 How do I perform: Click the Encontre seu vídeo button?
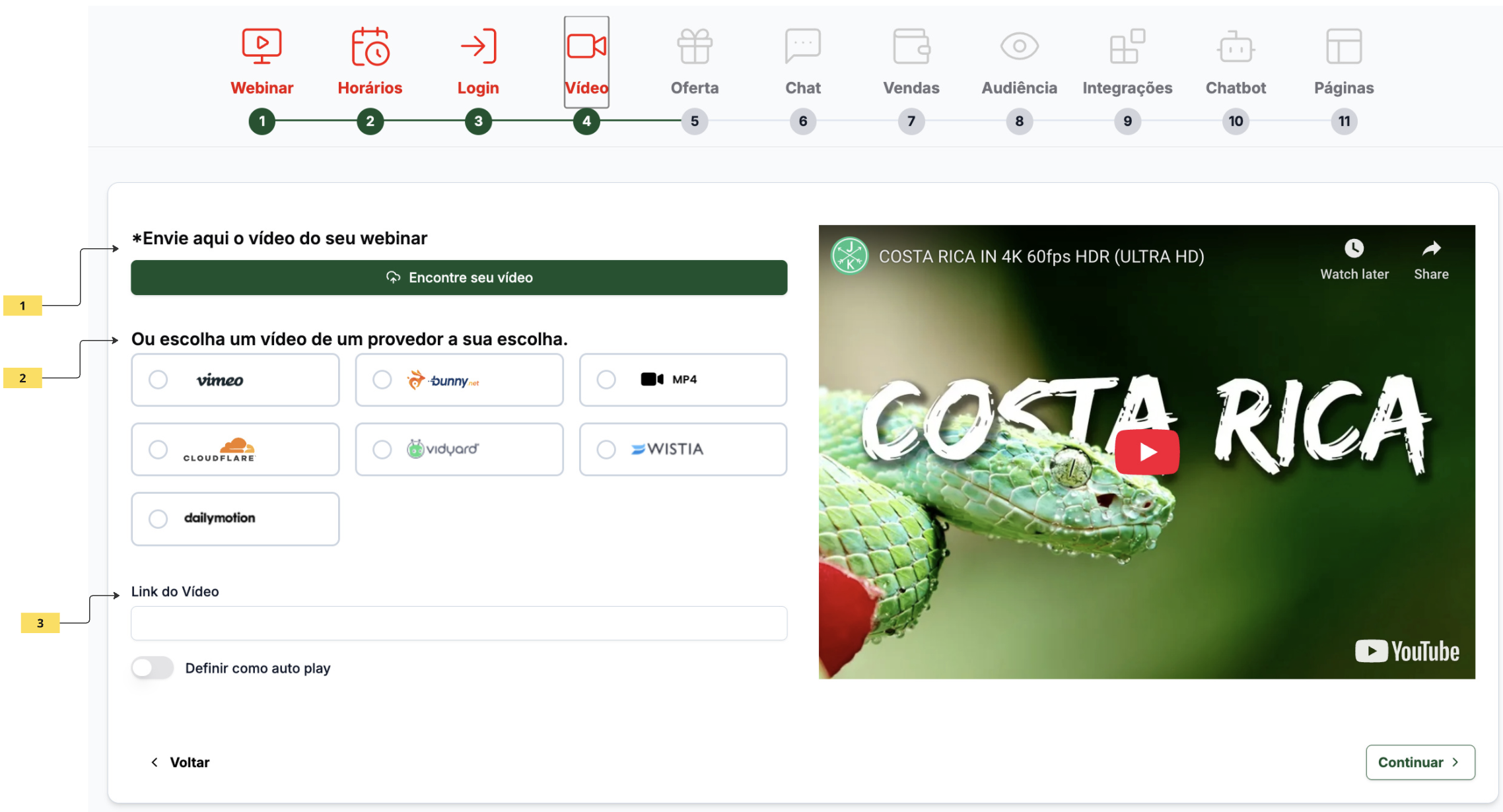pyautogui.click(x=459, y=277)
